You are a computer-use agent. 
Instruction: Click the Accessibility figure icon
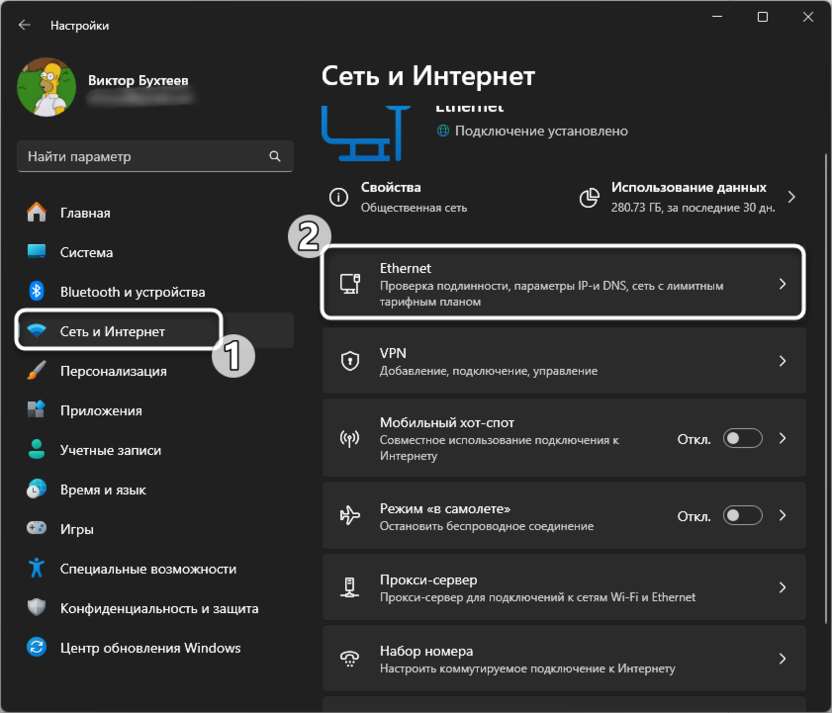coord(37,568)
